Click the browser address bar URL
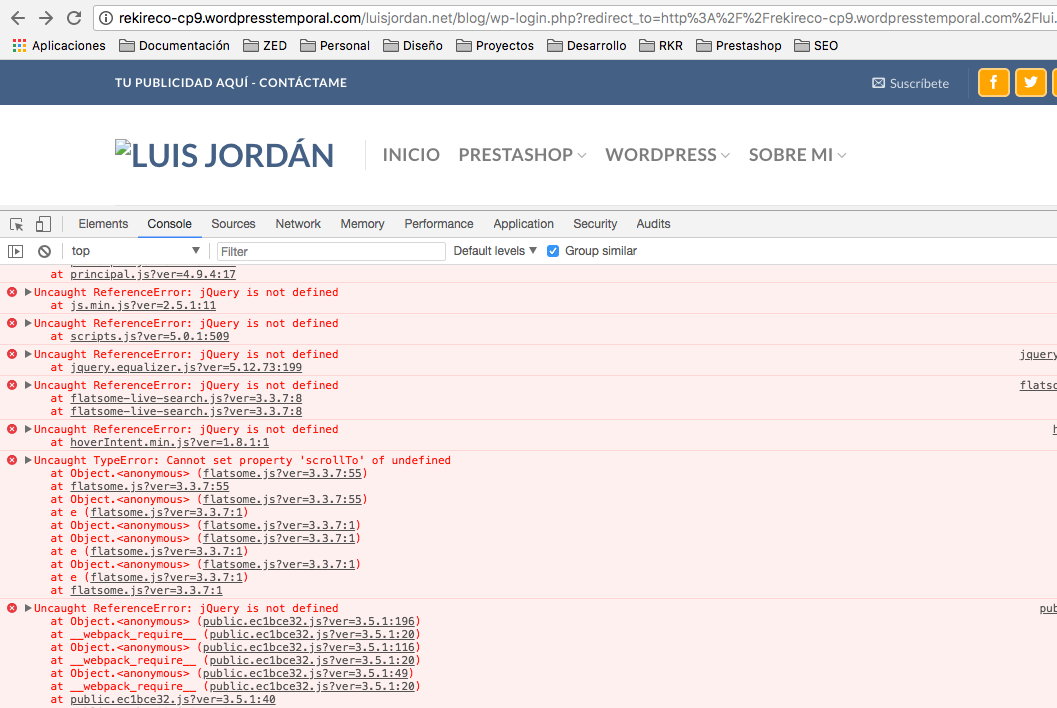The height and width of the screenshot is (708, 1057). pyautogui.click(x=586, y=18)
